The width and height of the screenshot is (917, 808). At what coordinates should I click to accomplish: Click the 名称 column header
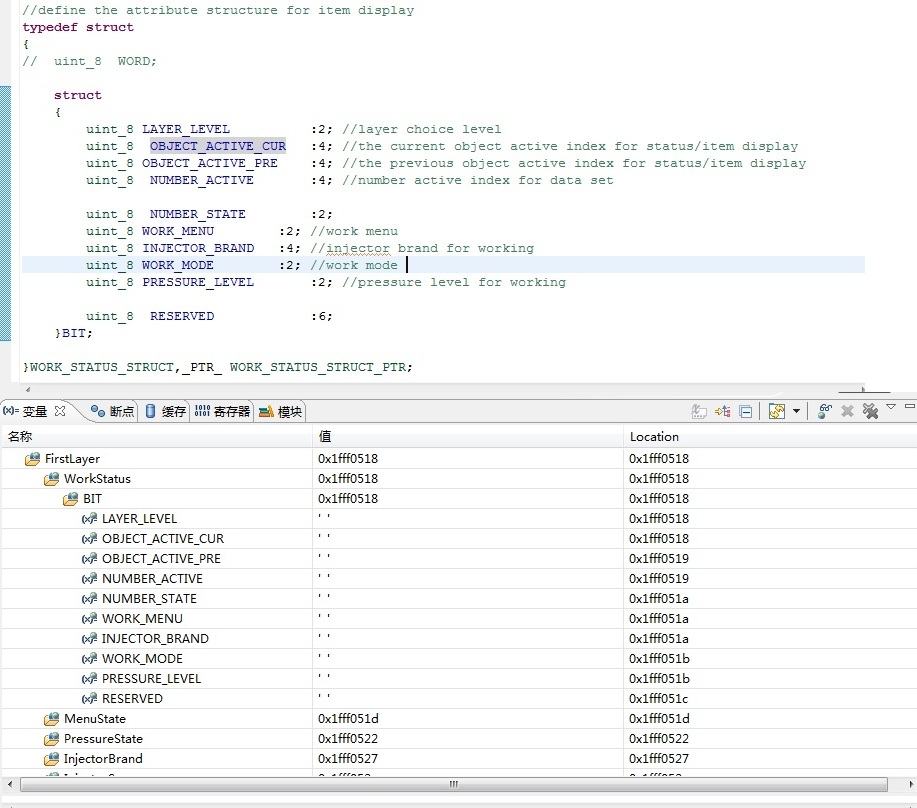(x=20, y=436)
